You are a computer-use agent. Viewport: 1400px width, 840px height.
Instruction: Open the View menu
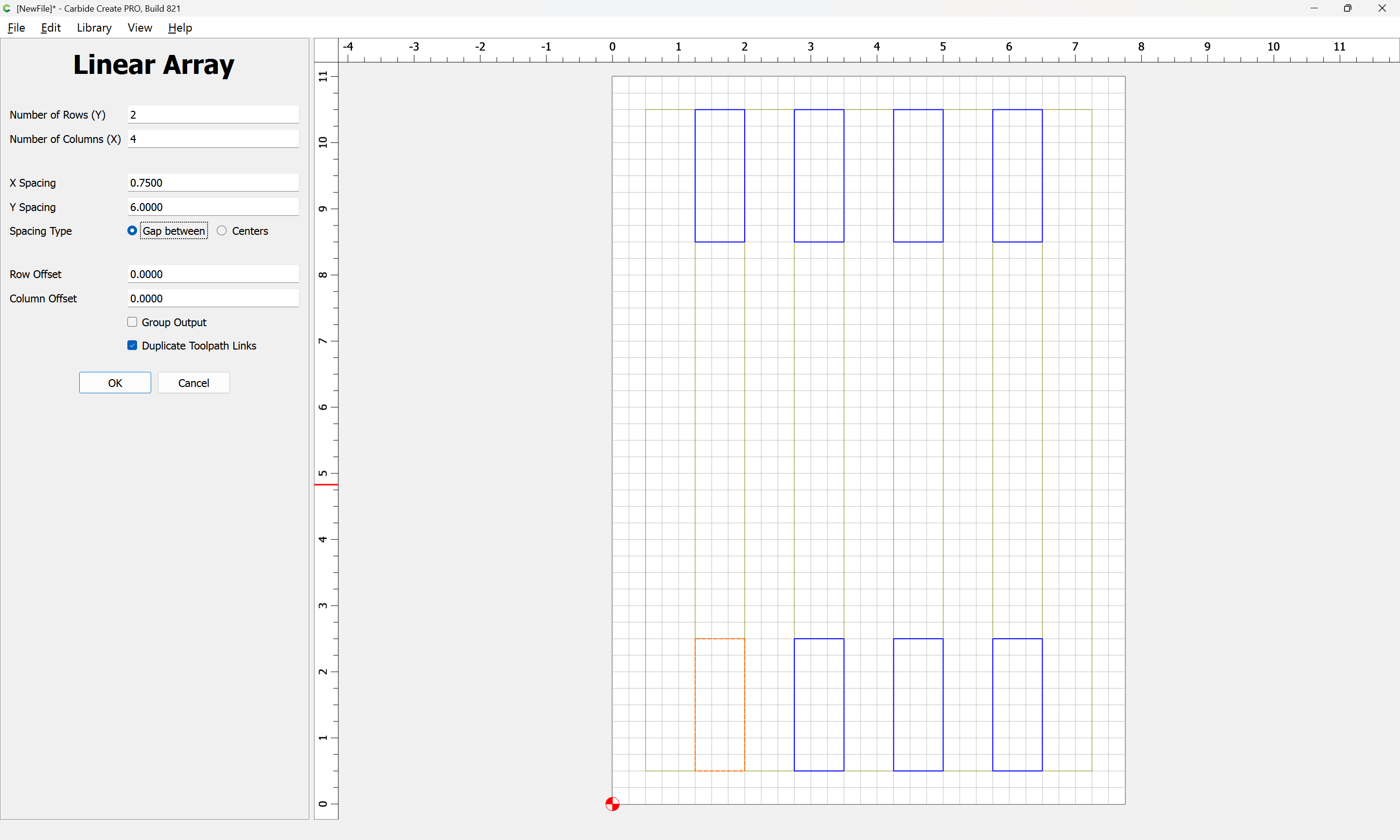pyautogui.click(x=140, y=28)
